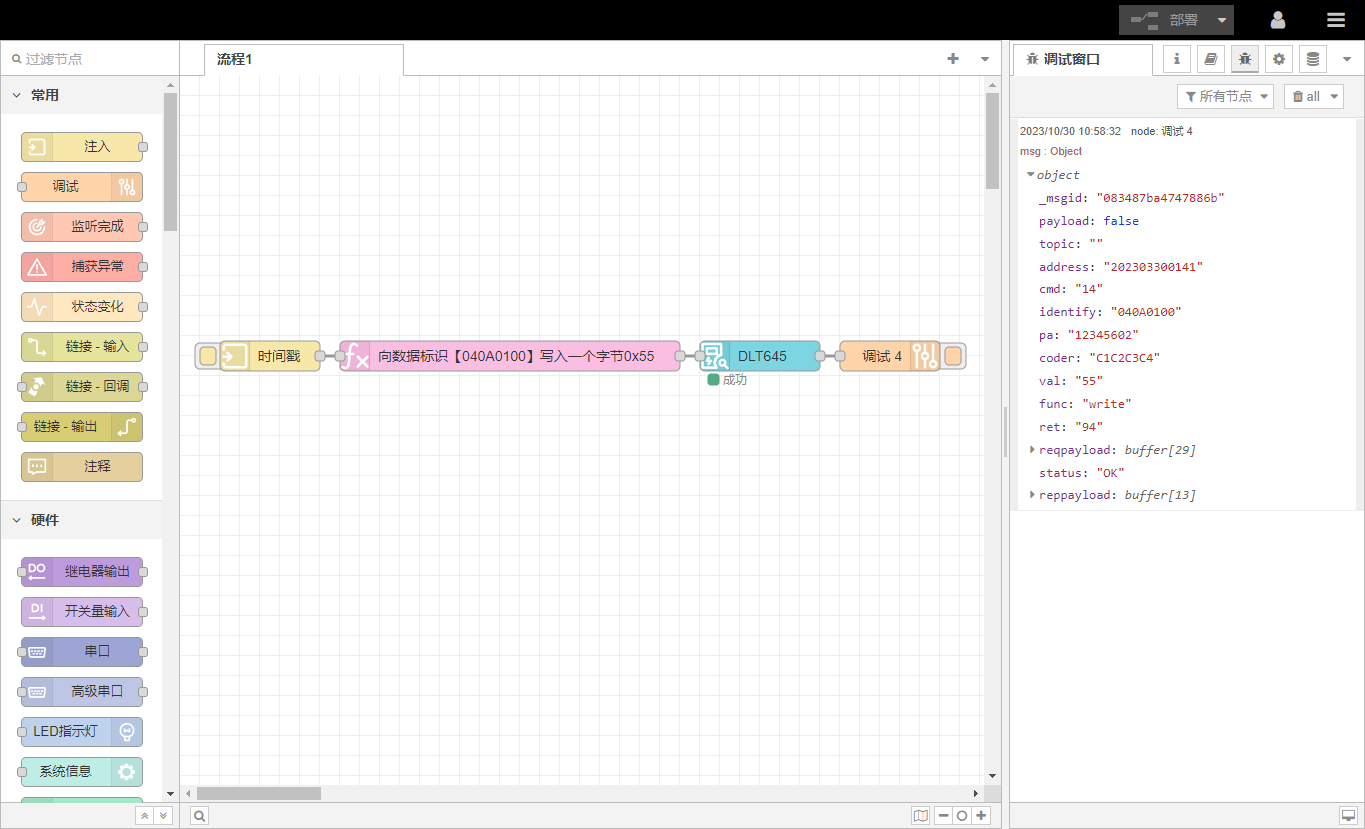Open the context data database icon

click(1313, 59)
